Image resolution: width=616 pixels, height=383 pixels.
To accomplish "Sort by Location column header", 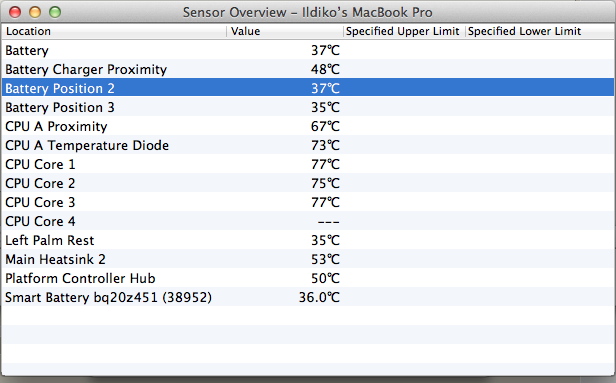I will click(x=114, y=31).
